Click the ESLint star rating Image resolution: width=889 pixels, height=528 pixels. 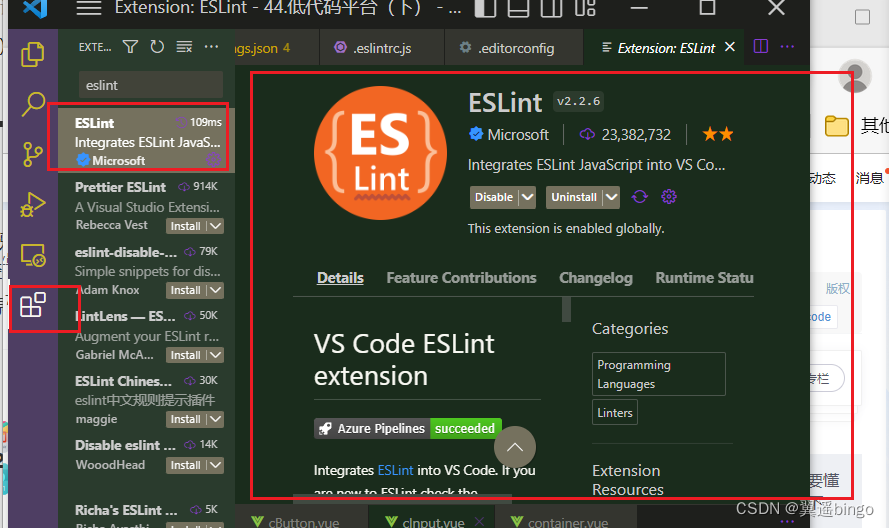pos(718,134)
